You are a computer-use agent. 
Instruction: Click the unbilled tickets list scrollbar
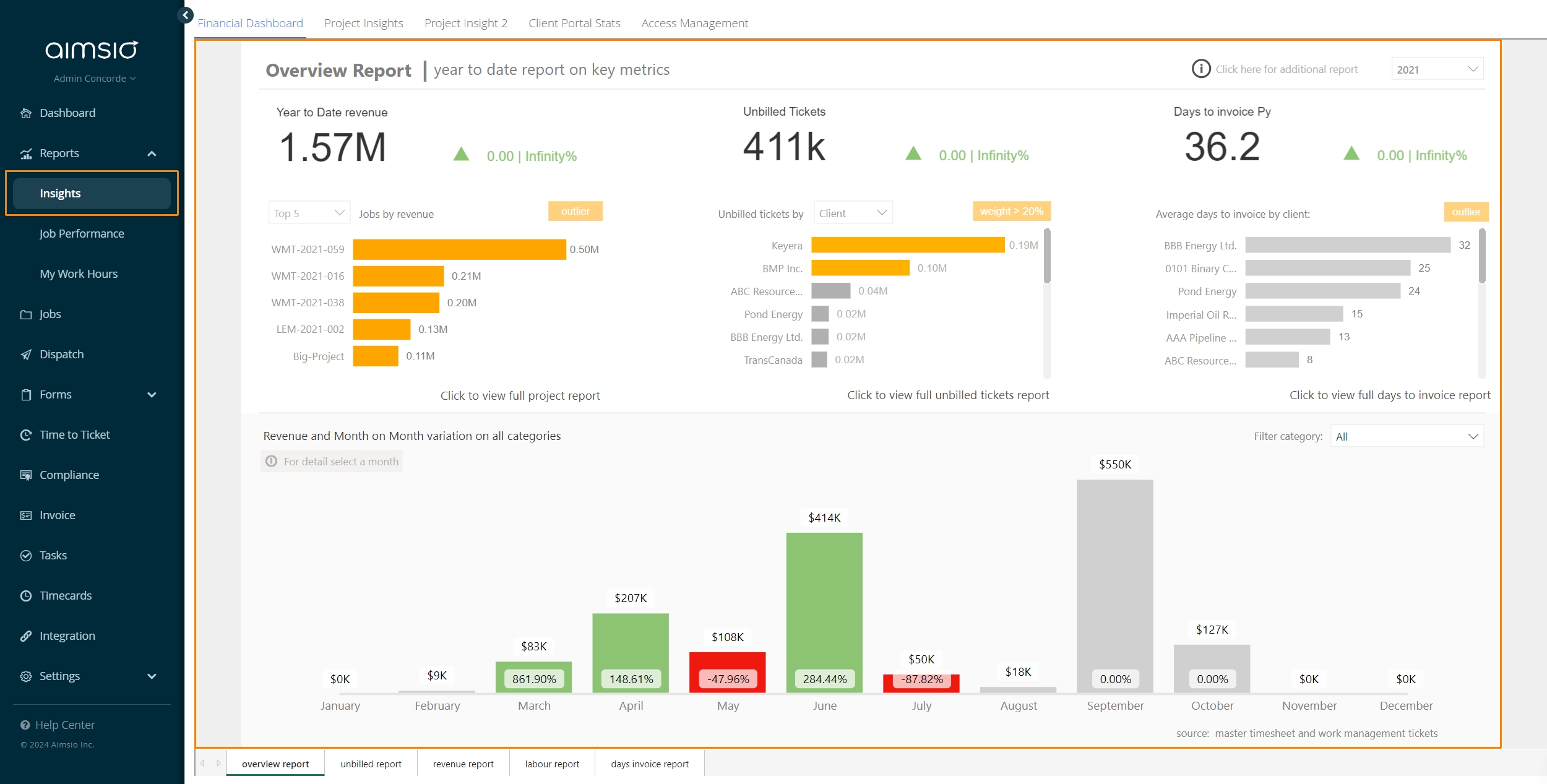[x=1047, y=256]
